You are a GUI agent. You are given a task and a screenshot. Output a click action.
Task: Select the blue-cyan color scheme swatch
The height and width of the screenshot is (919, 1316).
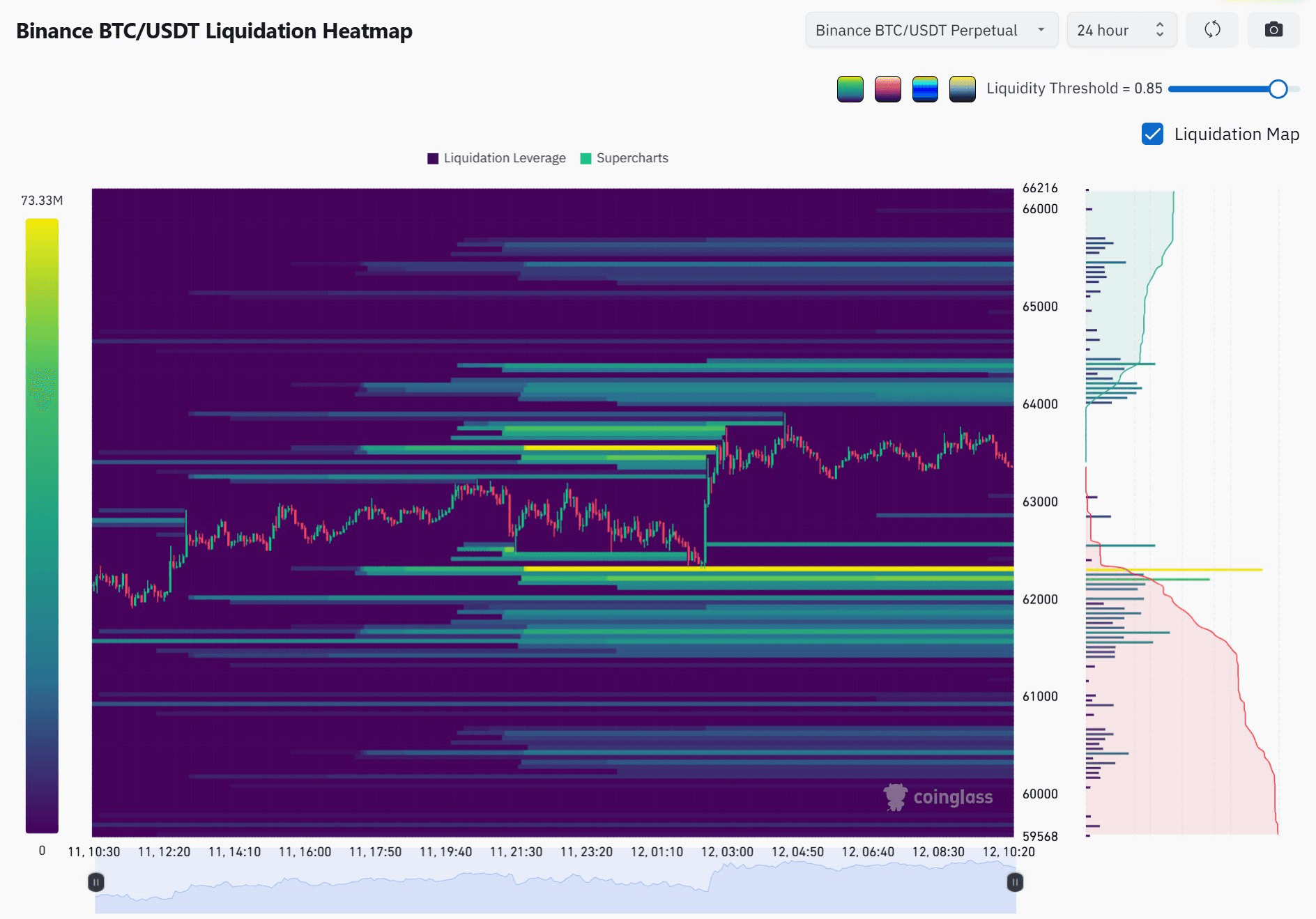coord(925,89)
